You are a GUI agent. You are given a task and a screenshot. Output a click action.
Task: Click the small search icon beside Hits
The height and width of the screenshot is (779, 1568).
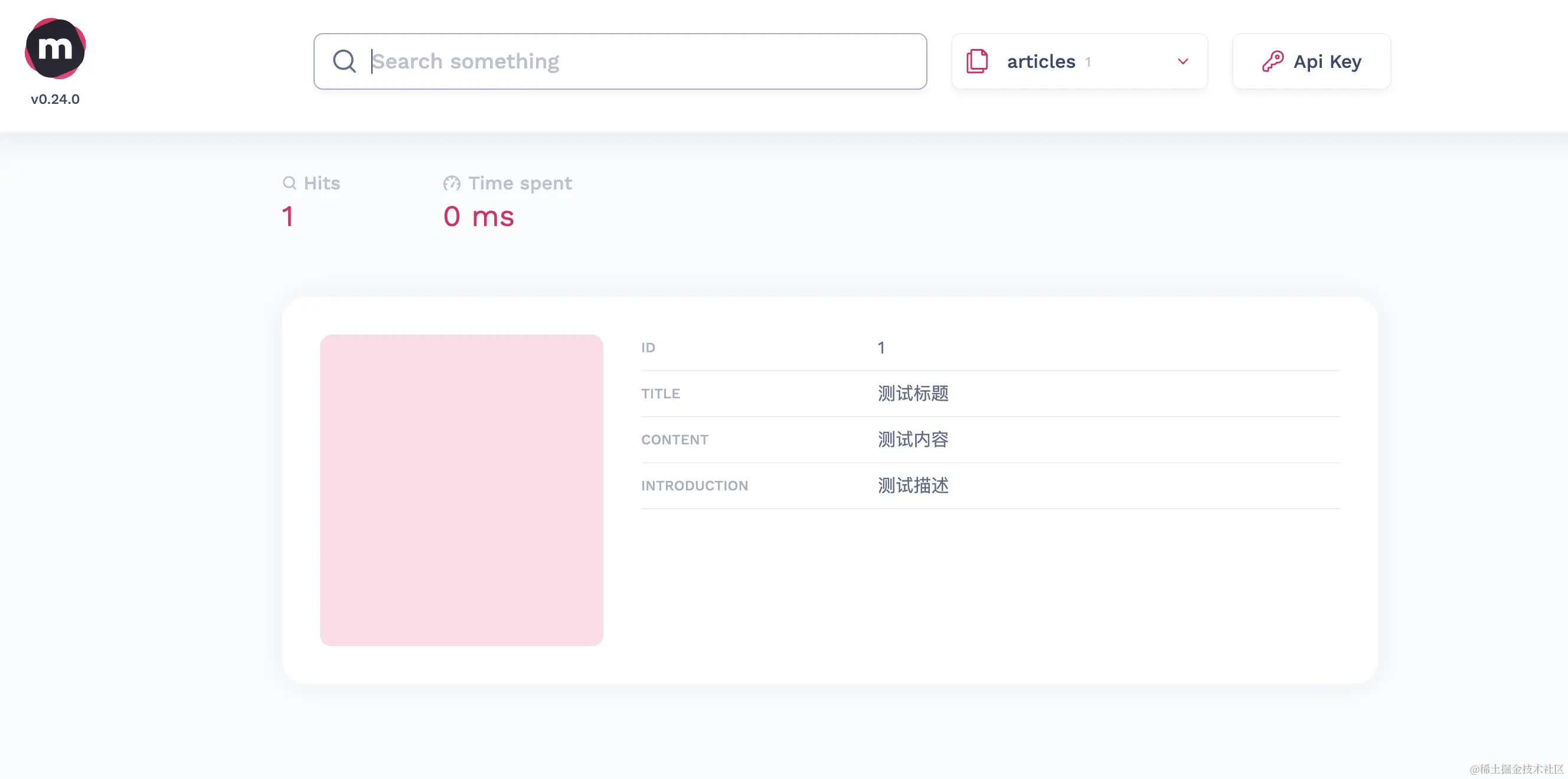pyautogui.click(x=289, y=183)
